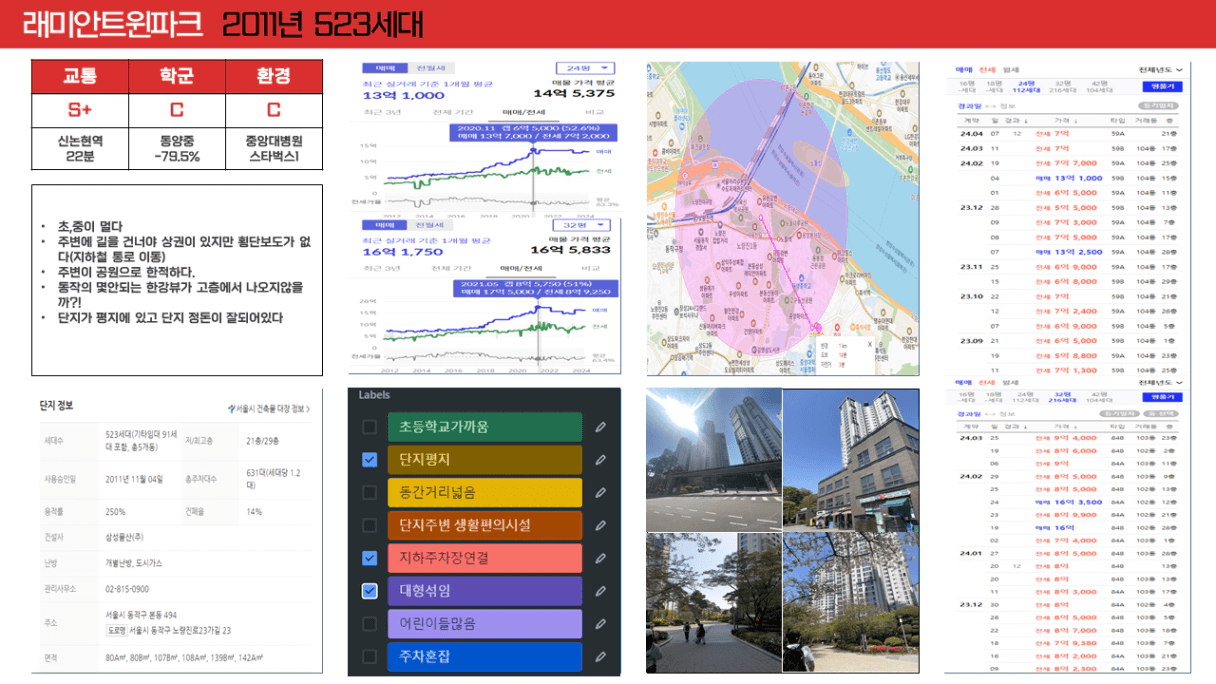The width and height of the screenshot is (1216, 684).
Task: Check the 어린이들많음 checkbox
Action: pos(370,624)
